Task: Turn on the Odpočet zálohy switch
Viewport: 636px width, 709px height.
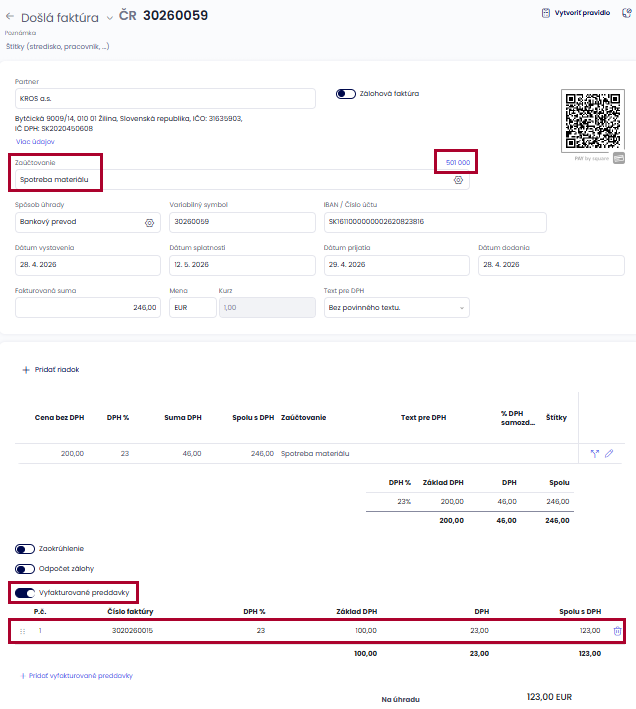Action: [25, 570]
